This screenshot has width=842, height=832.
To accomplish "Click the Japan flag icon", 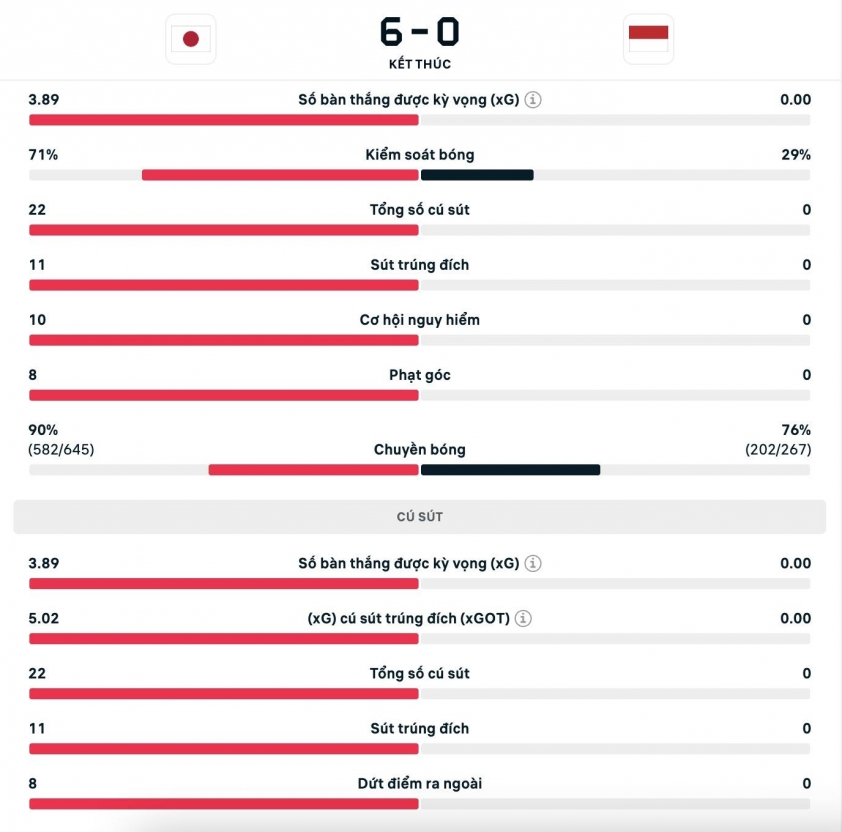I will click(x=191, y=39).
